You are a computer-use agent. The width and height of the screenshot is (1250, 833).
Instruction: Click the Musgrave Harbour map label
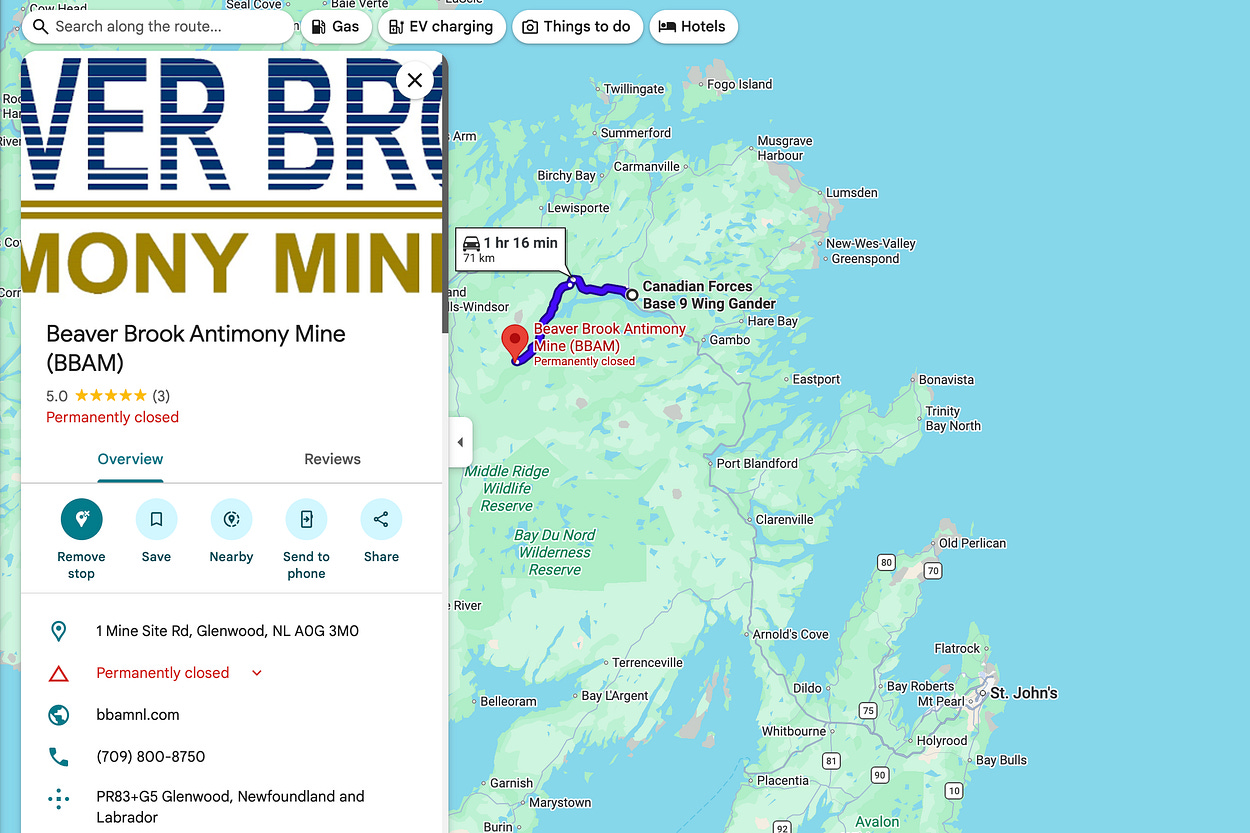pos(785,148)
